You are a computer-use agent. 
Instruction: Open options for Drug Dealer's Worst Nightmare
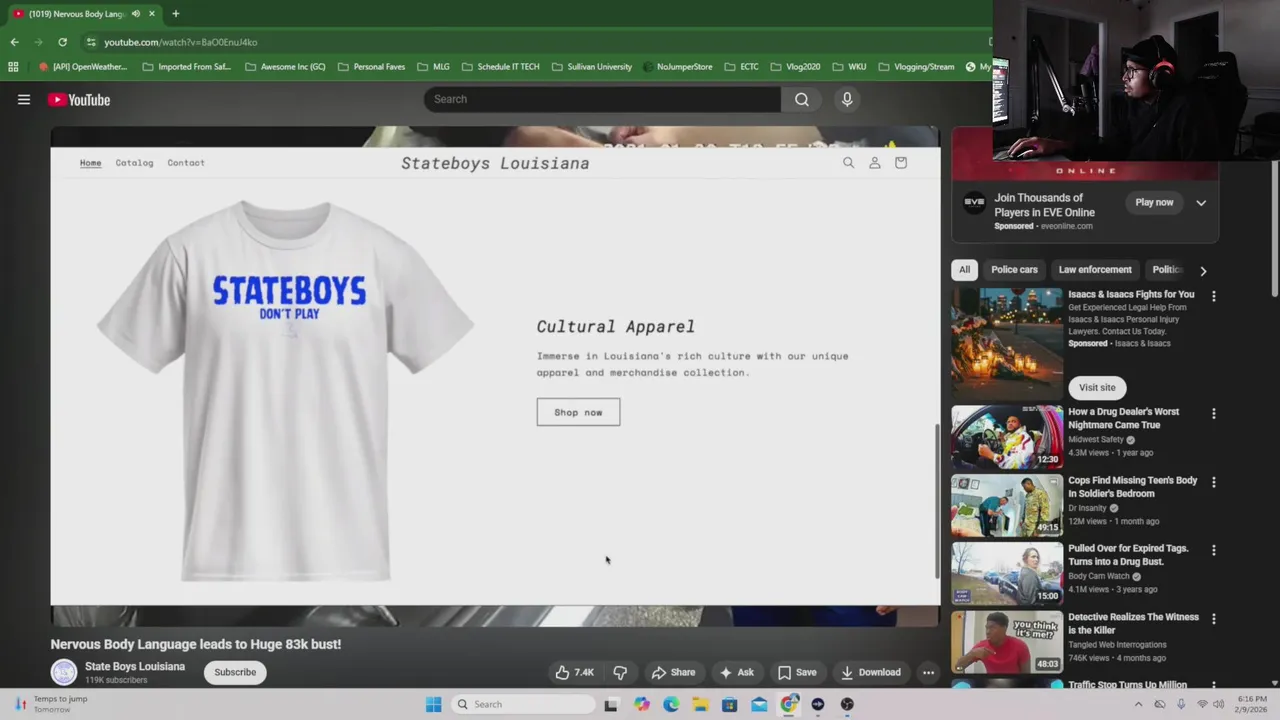click(1213, 413)
